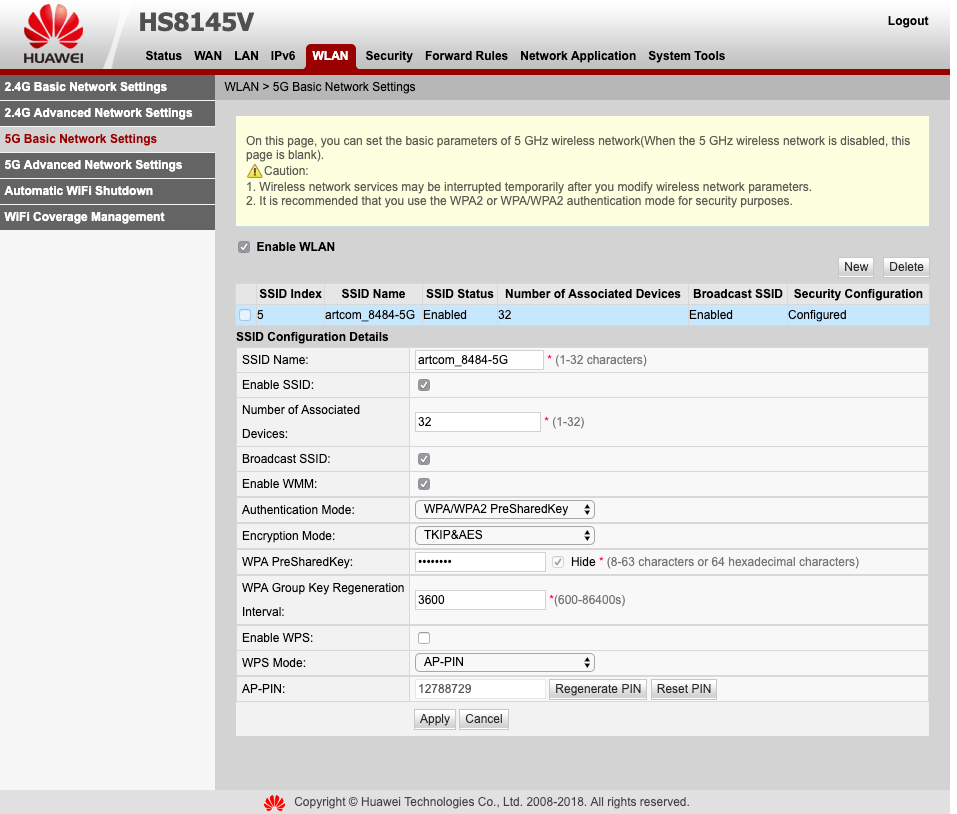Focus the Number of Associated Devices field
This screenshot has height=814, width=957.
(x=478, y=422)
